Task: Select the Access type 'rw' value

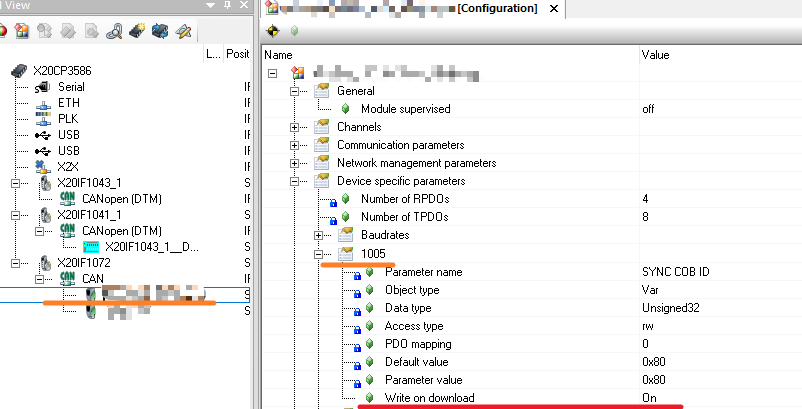Action: [648, 326]
